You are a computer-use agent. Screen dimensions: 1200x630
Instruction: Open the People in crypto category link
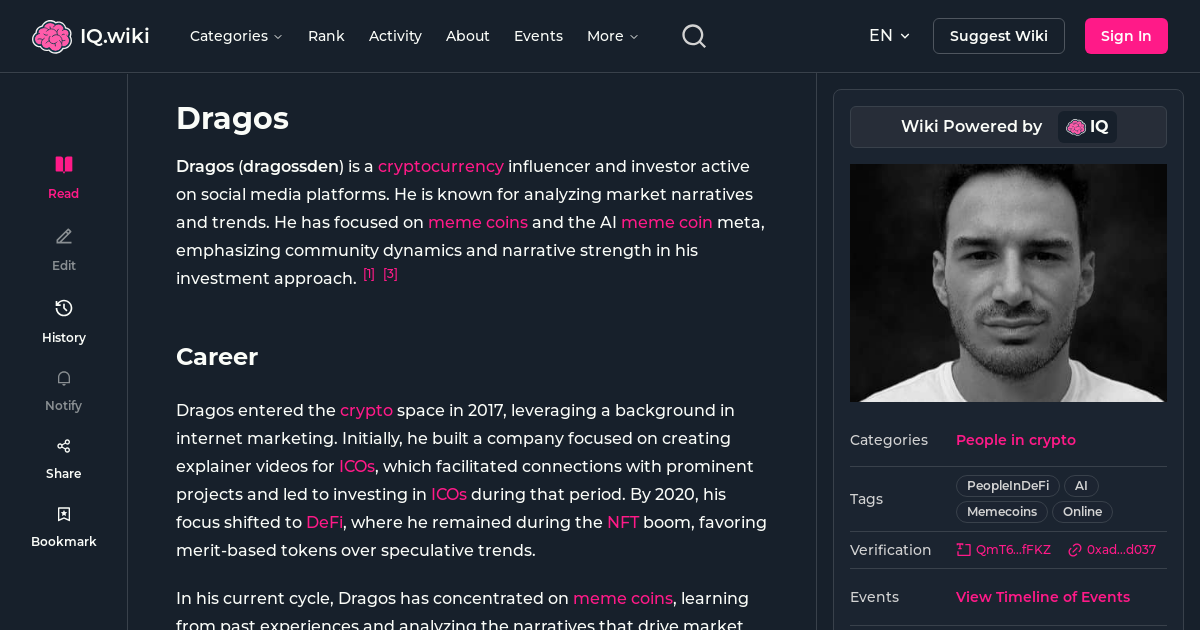click(1015, 440)
